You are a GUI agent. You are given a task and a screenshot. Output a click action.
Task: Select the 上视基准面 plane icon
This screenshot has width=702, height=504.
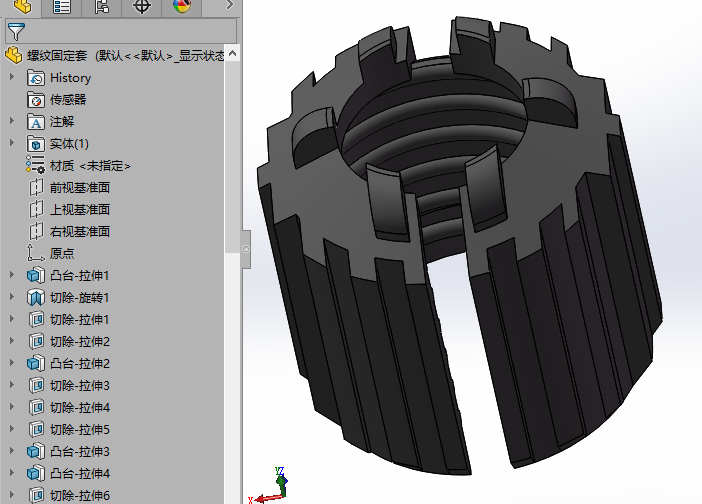click(x=36, y=209)
